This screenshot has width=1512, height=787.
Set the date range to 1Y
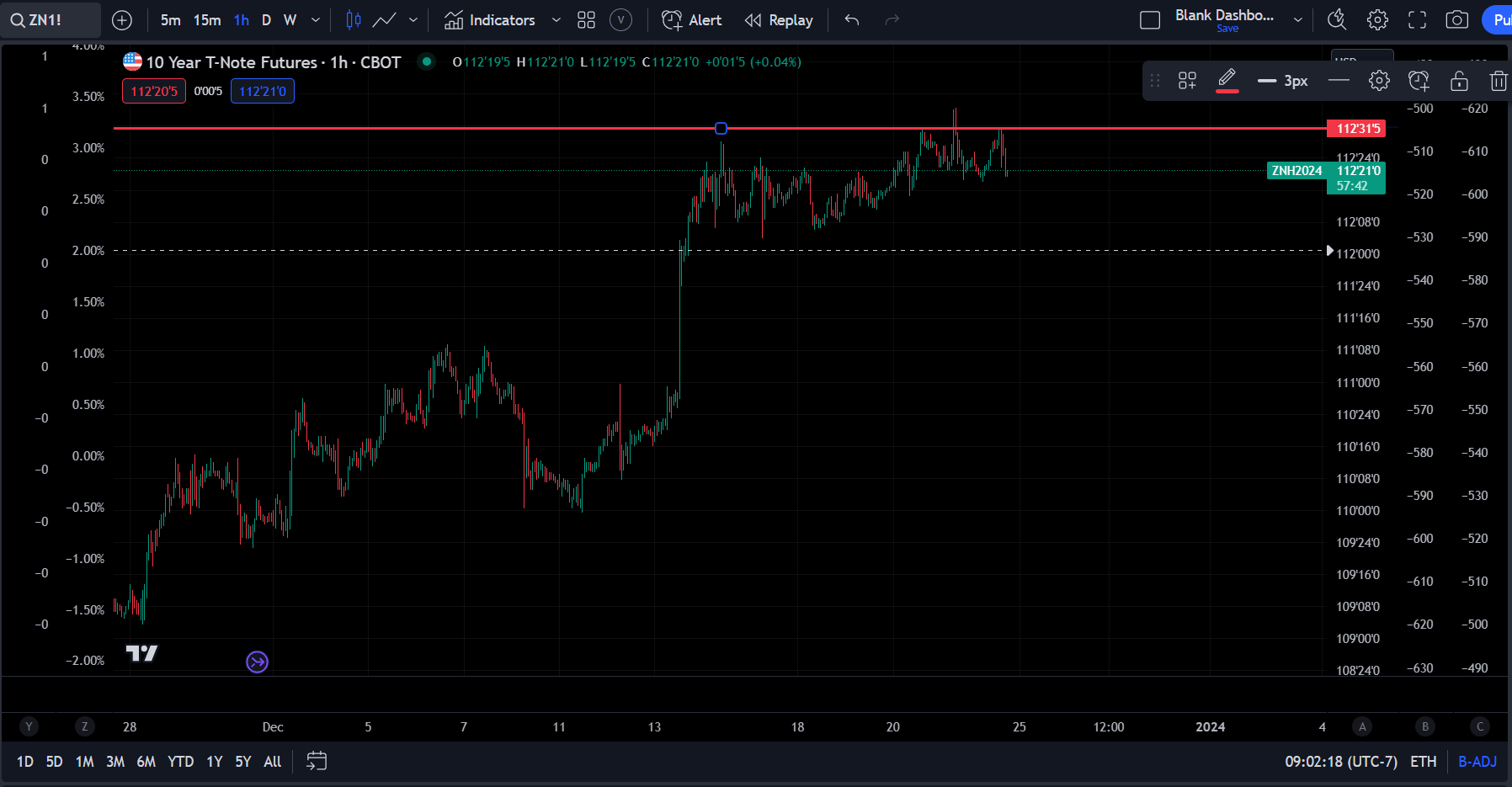click(x=215, y=762)
